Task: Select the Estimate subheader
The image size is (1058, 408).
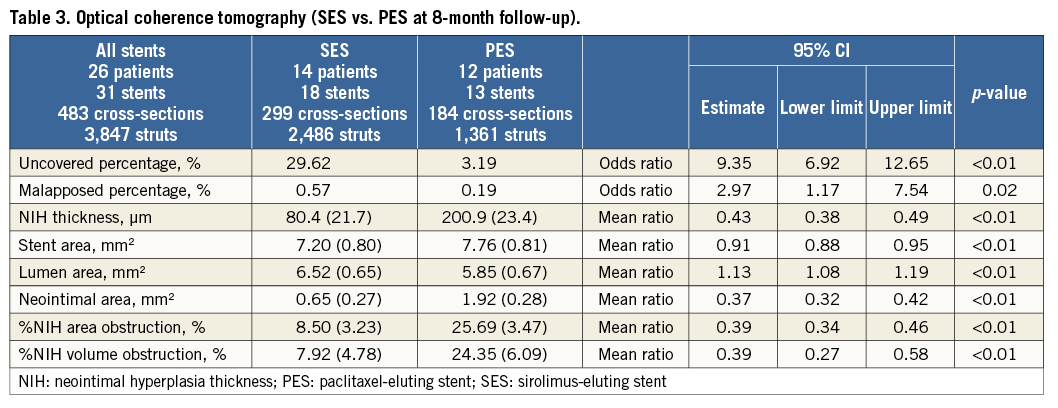Action: click(x=733, y=107)
